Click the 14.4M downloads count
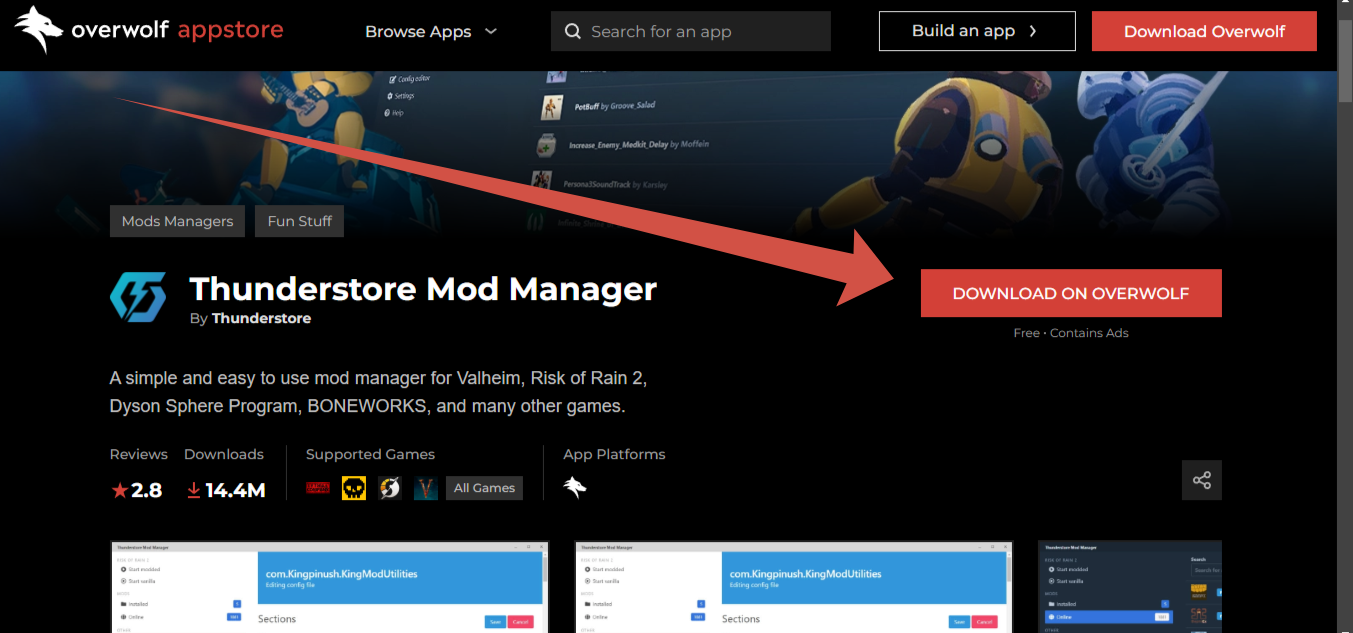The image size is (1353, 633). 226,490
